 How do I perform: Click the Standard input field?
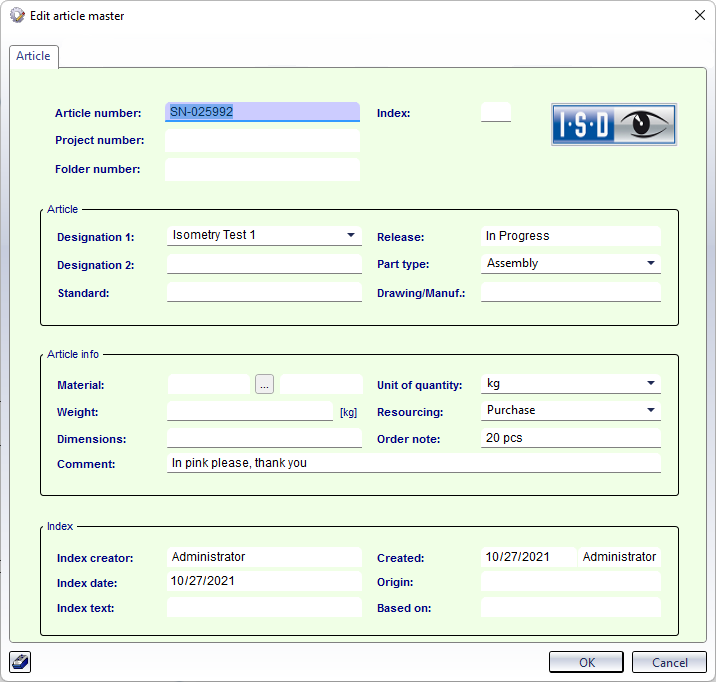coord(264,292)
